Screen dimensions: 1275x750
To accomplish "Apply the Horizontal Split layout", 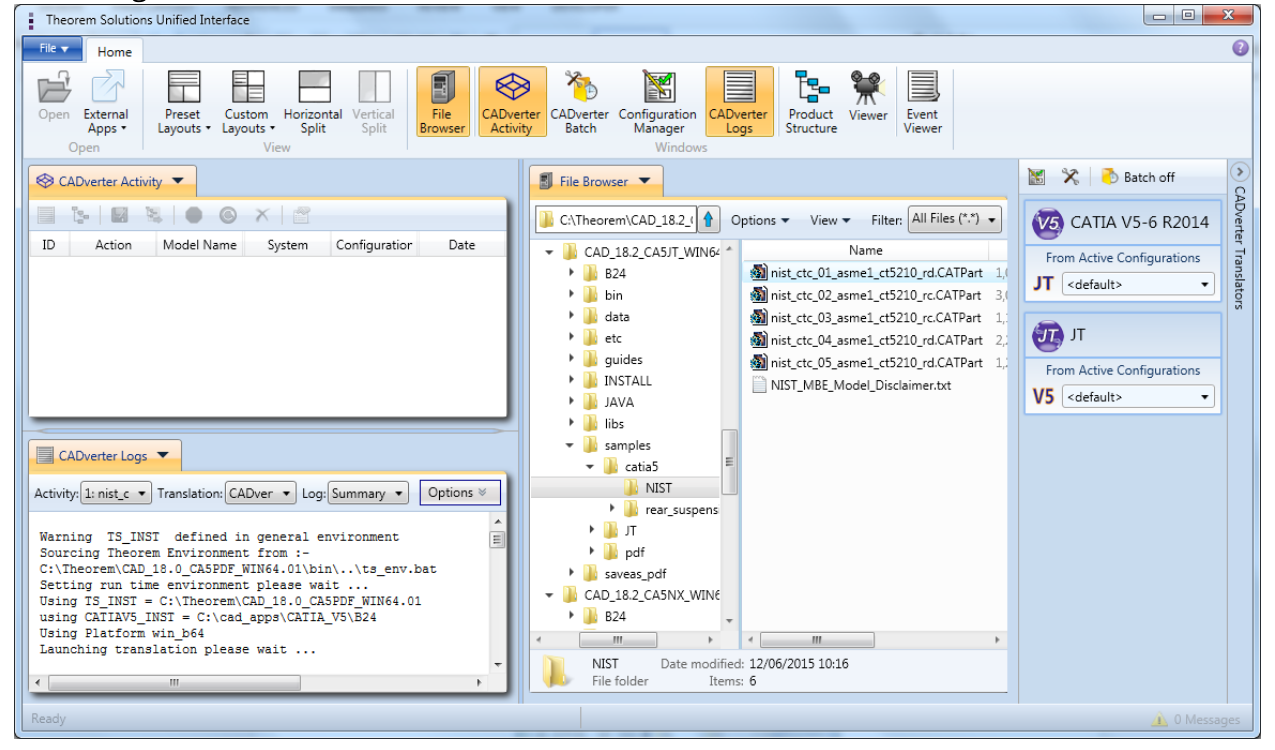I will (313, 102).
